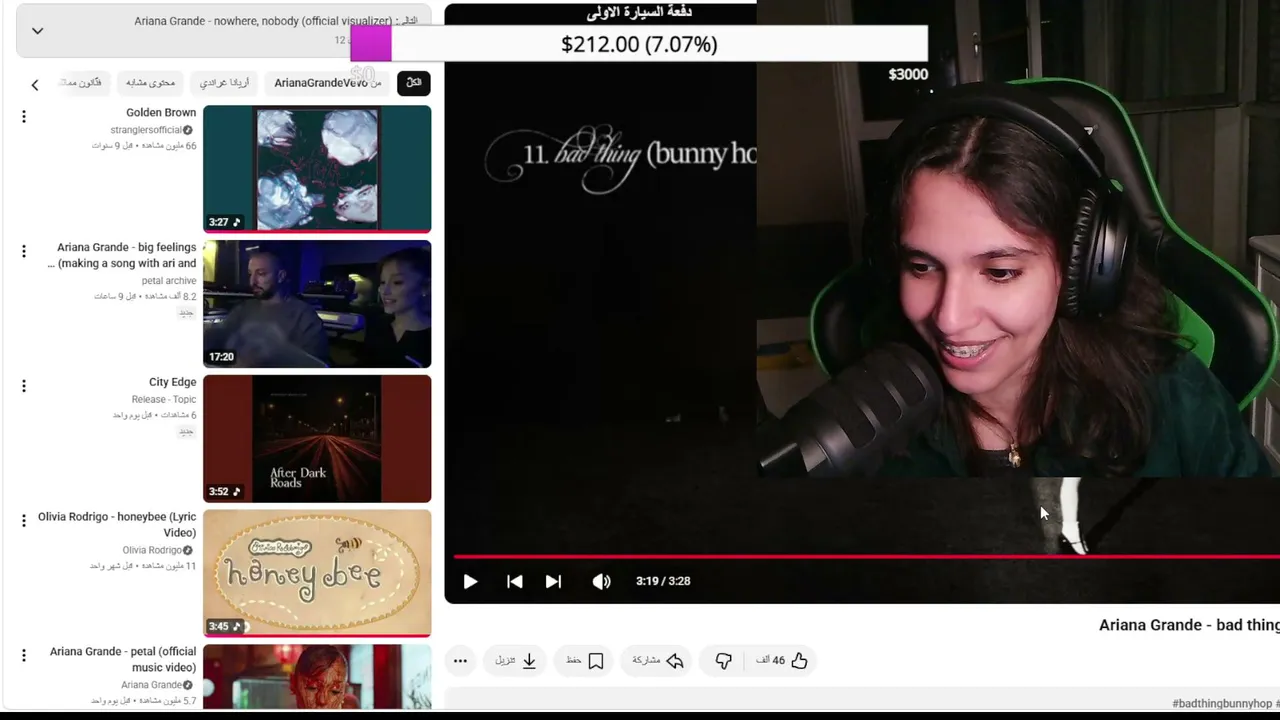The image size is (1280, 720).
Task: Visit the 'Release - Topic' channel
Action: click(x=164, y=399)
